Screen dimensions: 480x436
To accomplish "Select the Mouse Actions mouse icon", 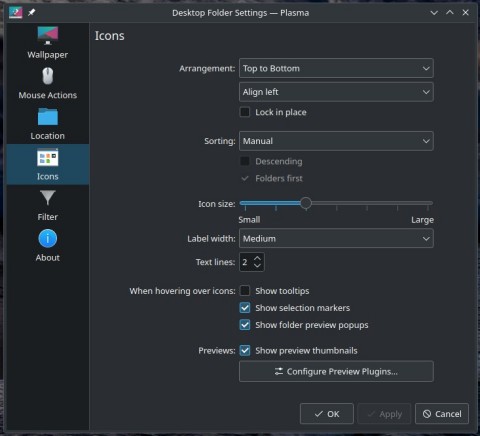I will click(48, 76).
